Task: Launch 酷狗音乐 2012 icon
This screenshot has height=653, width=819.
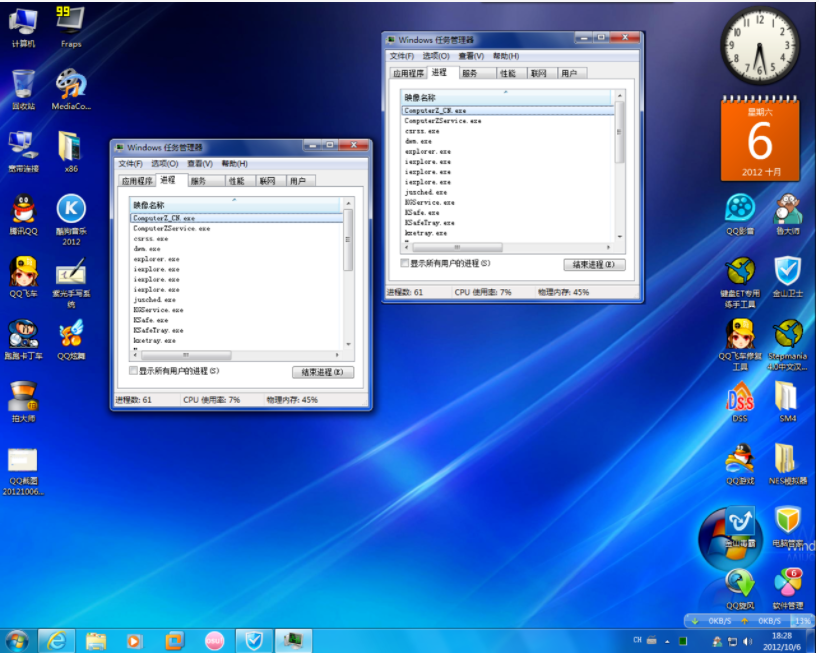Action: (71, 219)
